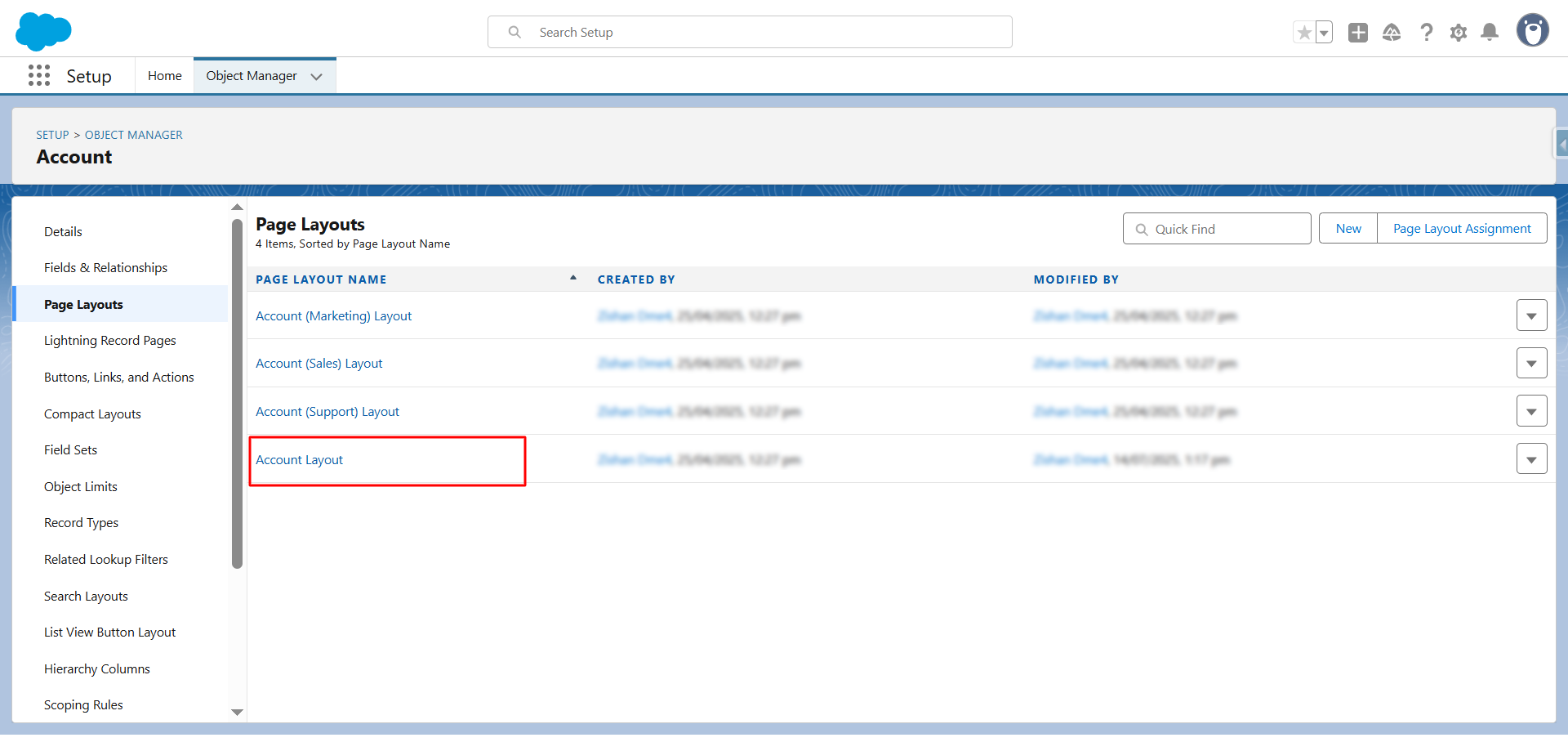The image size is (1568, 742).
Task: Open Related Lookup Filters in the sidebar
Action: click(x=106, y=559)
